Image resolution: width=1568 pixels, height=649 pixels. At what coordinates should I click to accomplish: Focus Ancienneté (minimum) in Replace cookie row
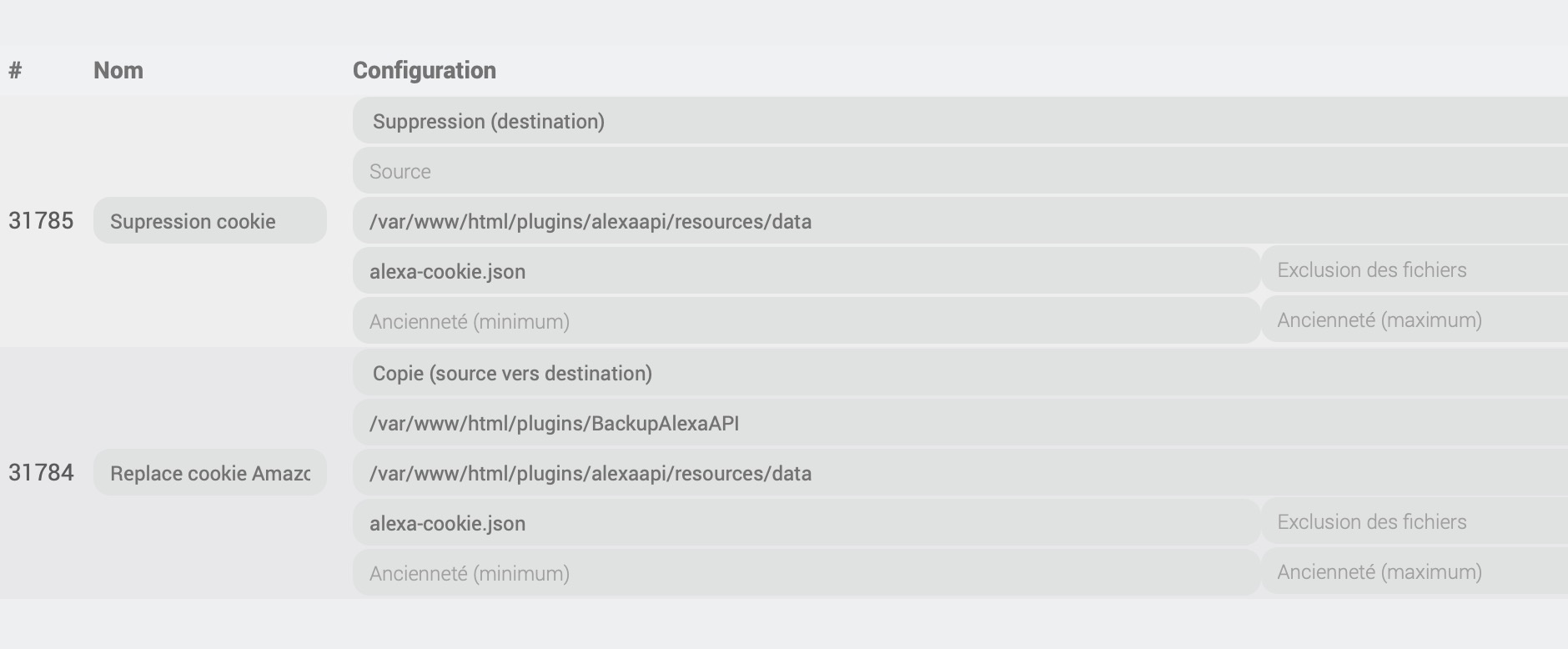pos(806,573)
